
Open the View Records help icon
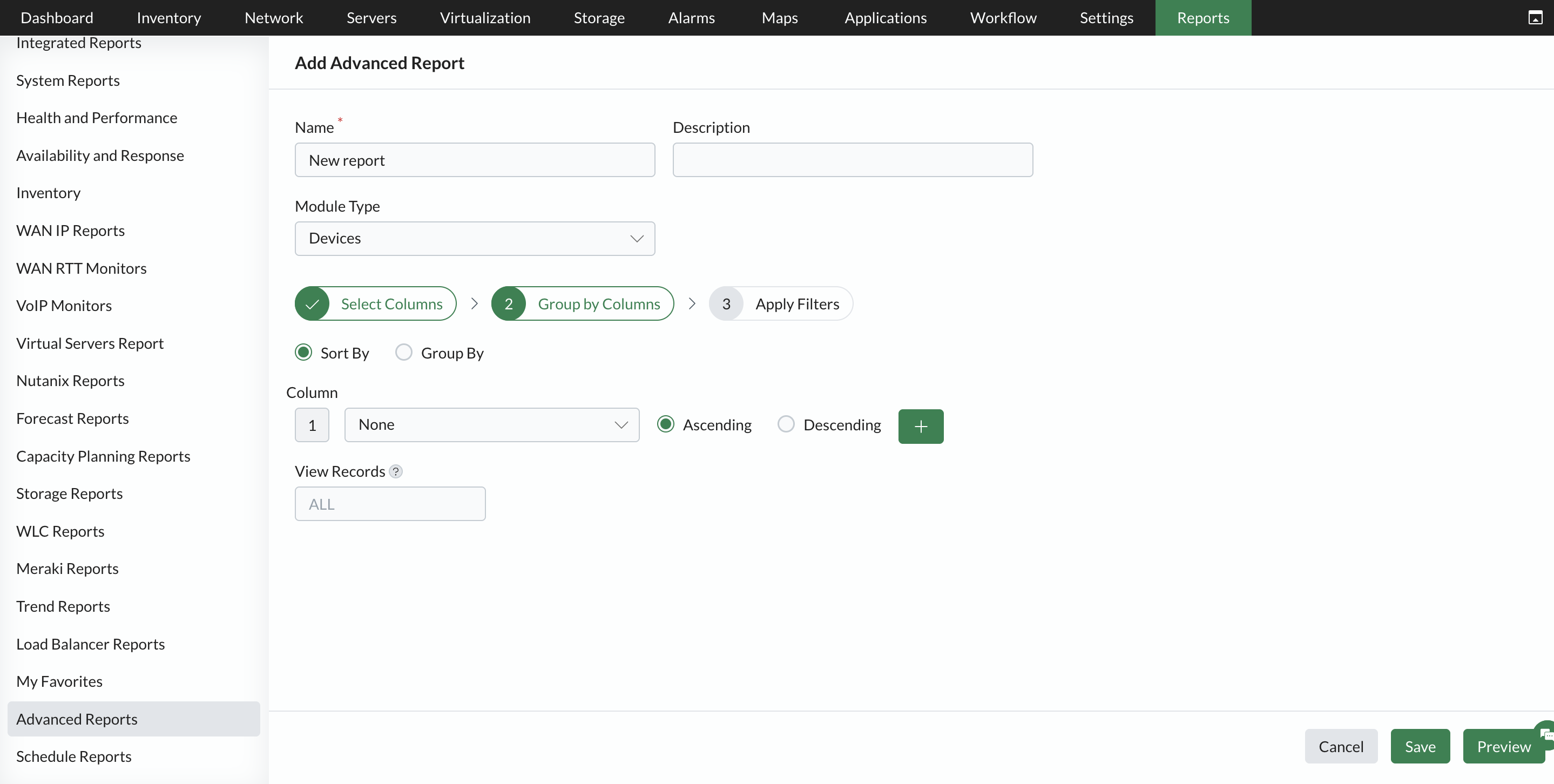(x=396, y=471)
